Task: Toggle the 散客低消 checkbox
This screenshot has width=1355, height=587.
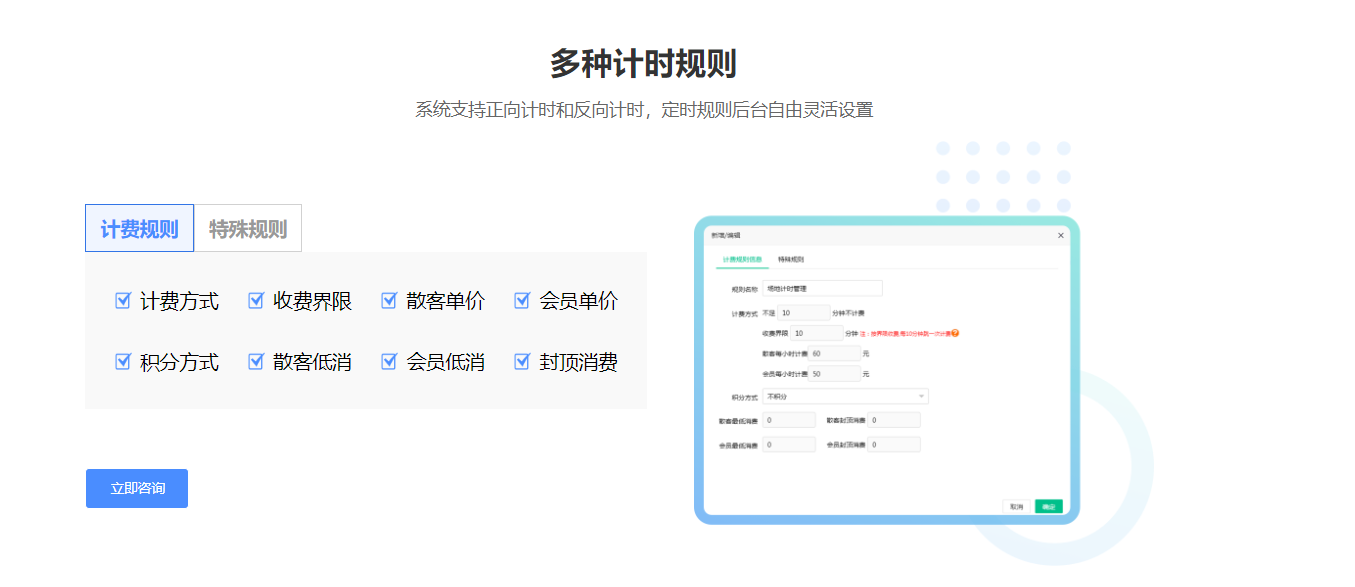Action: (256, 362)
